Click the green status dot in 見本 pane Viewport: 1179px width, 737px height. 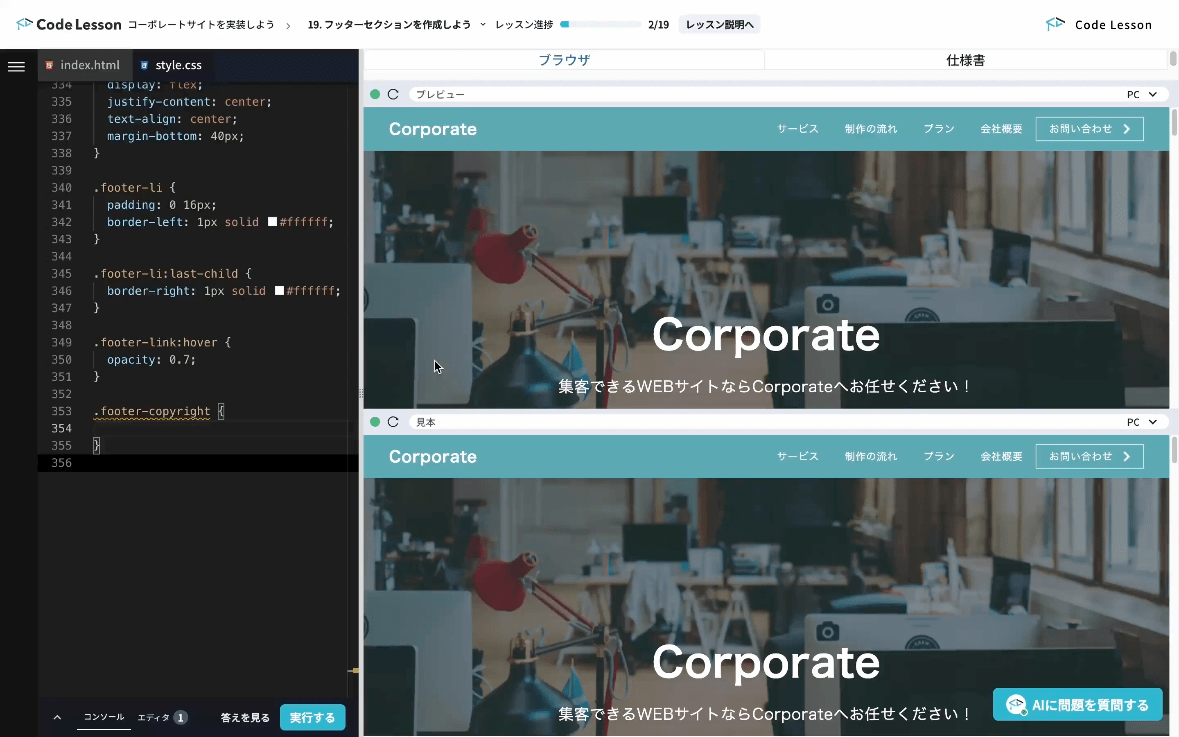tap(375, 422)
